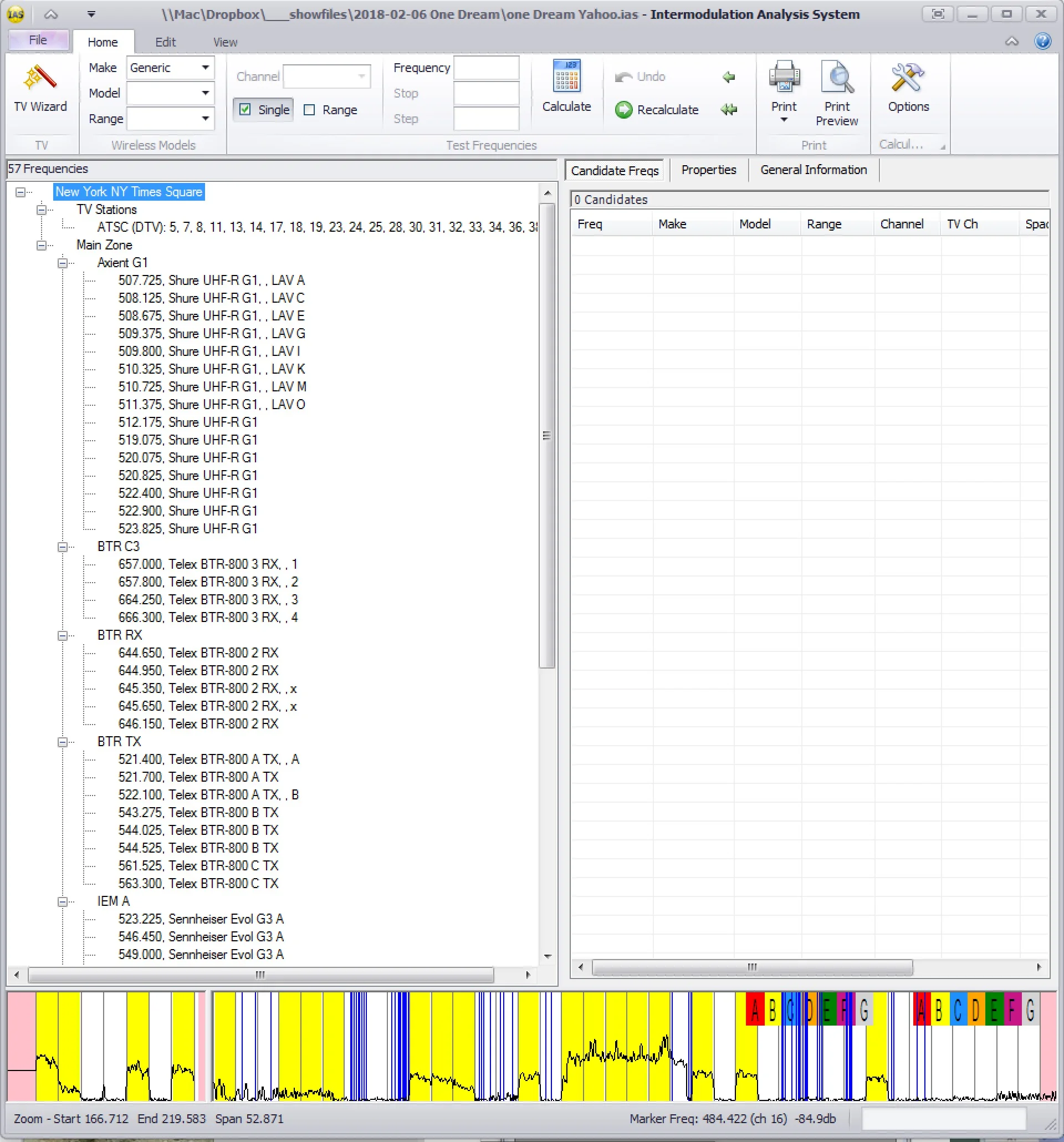Image resolution: width=1064 pixels, height=1142 pixels.
Task: Click the Step input field
Action: tap(487, 119)
